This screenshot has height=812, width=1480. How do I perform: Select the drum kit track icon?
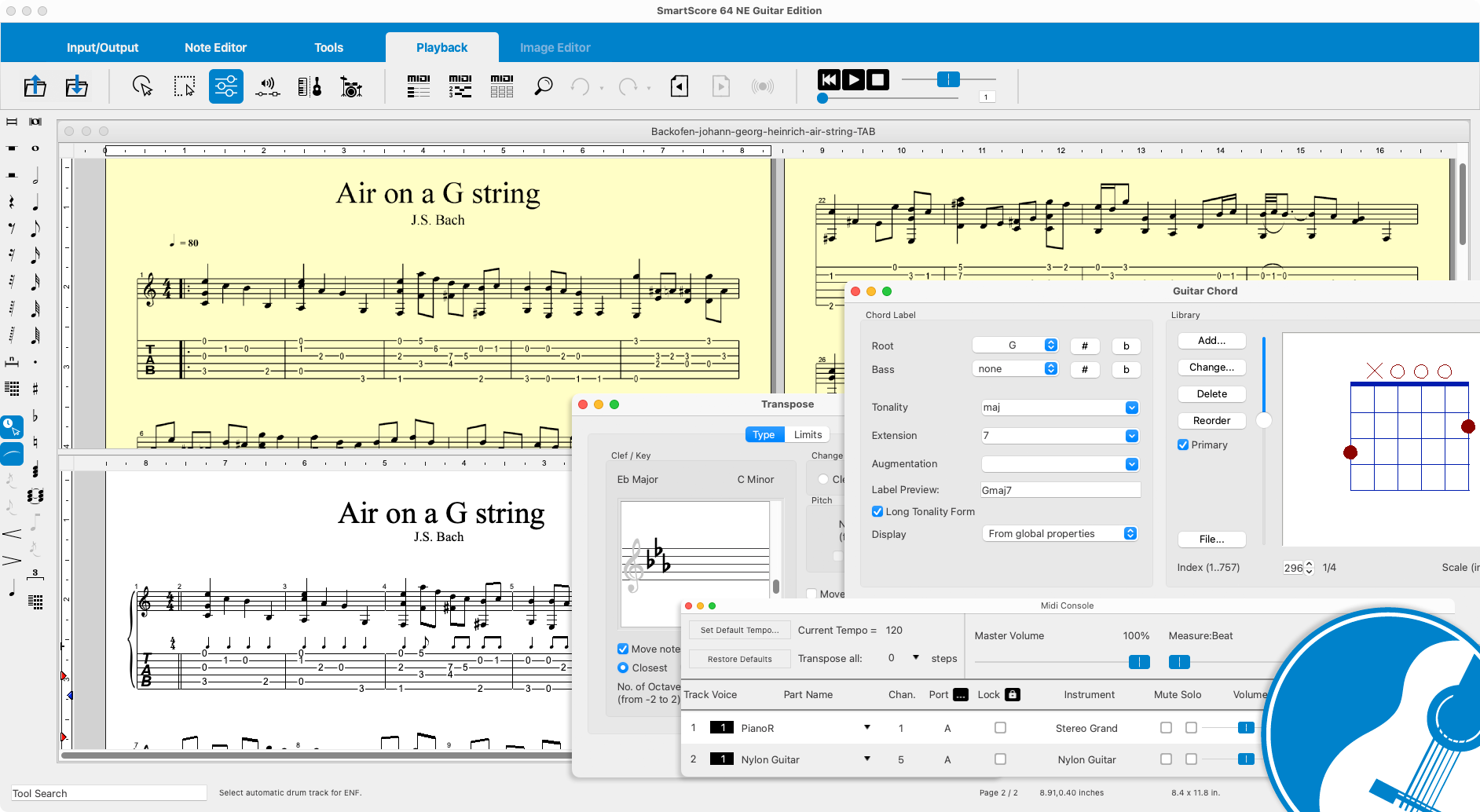click(x=351, y=86)
